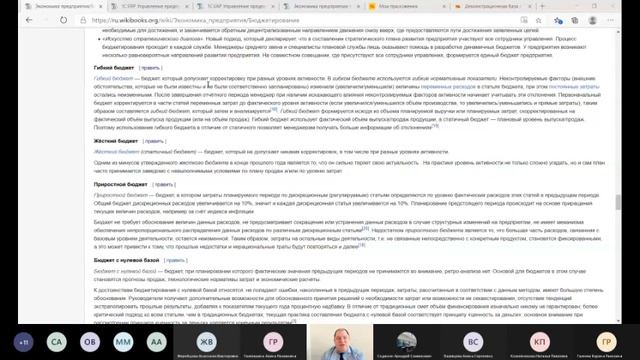Select participant tile КП
640x360 pixels.
(x=540, y=342)
